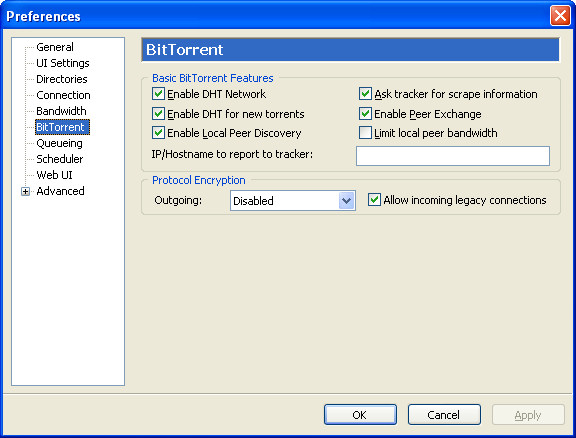Open the Outgoing encryption dropdown
The height and width of the screenshot is (438, 576).
point(293,201)
